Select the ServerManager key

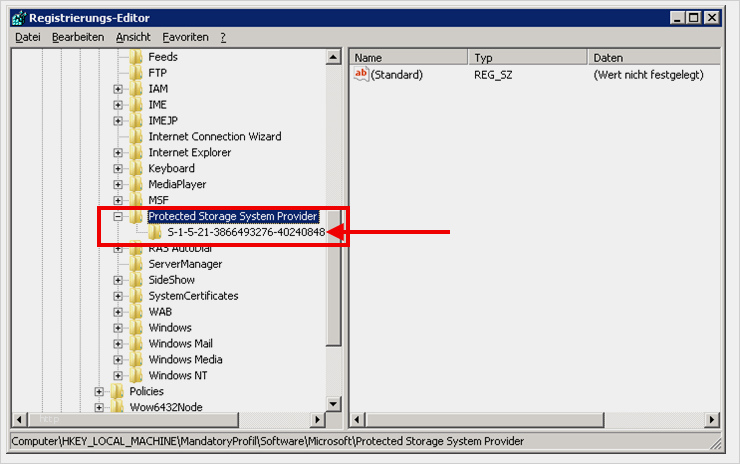point(185,264)
